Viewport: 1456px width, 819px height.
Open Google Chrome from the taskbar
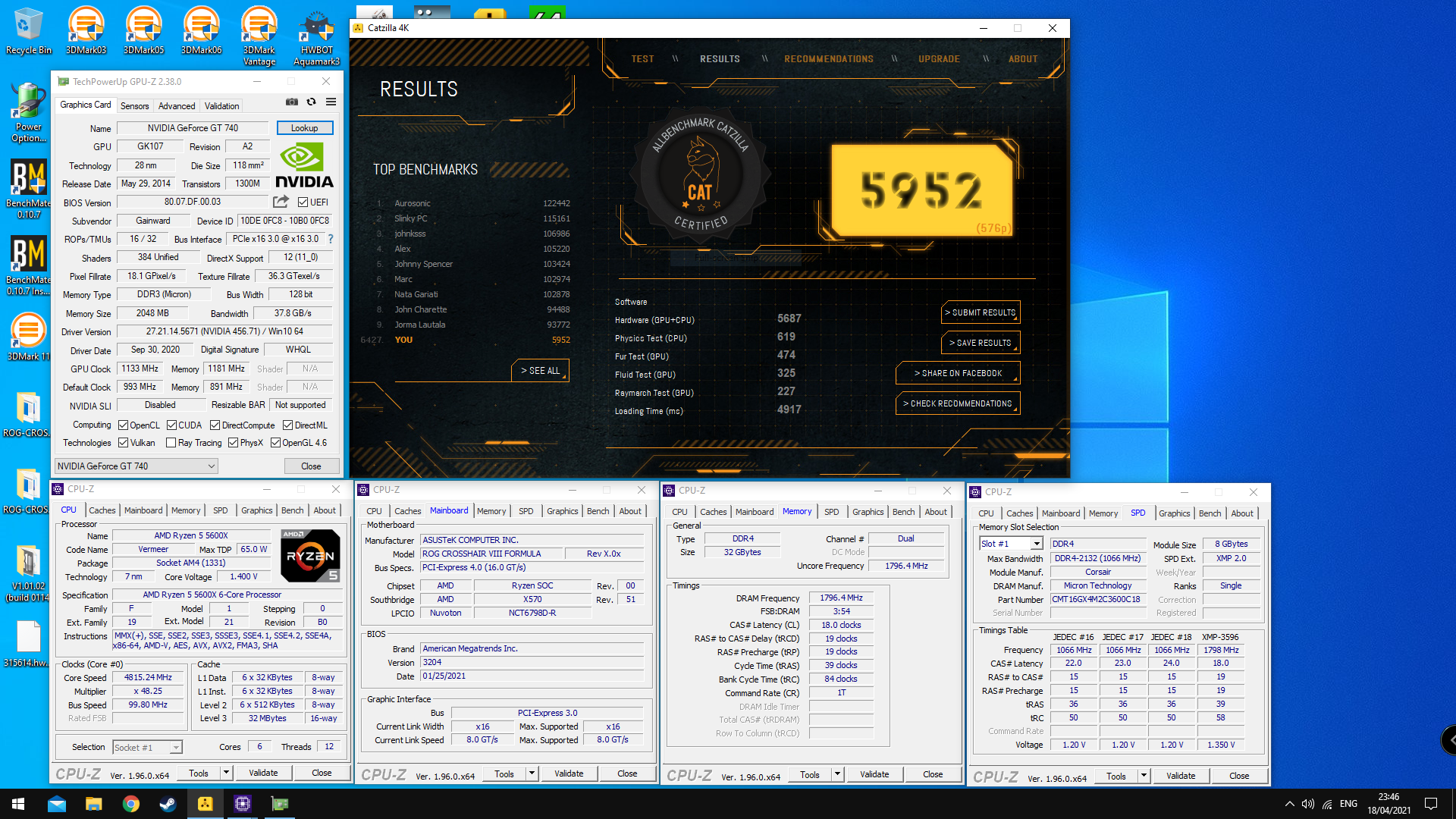coord(130,804)
